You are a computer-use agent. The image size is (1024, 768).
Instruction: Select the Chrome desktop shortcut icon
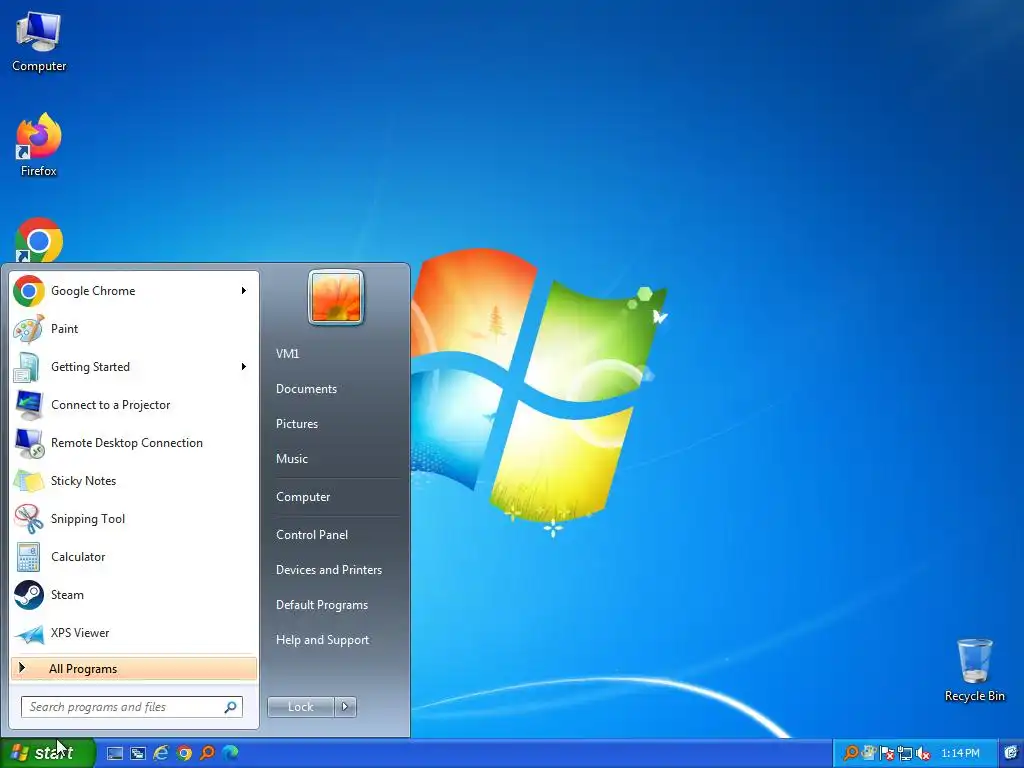[39, 240]
